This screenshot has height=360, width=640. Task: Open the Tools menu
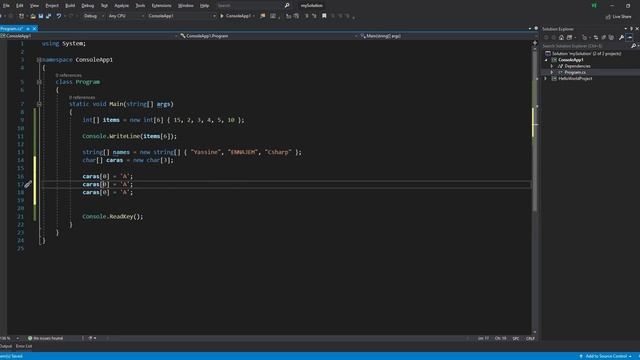[x=140, y=6]
